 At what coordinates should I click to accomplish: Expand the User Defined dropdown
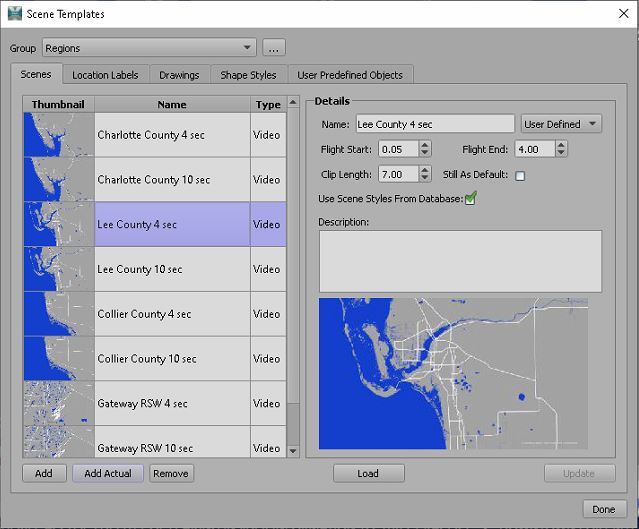pos(561,124)
